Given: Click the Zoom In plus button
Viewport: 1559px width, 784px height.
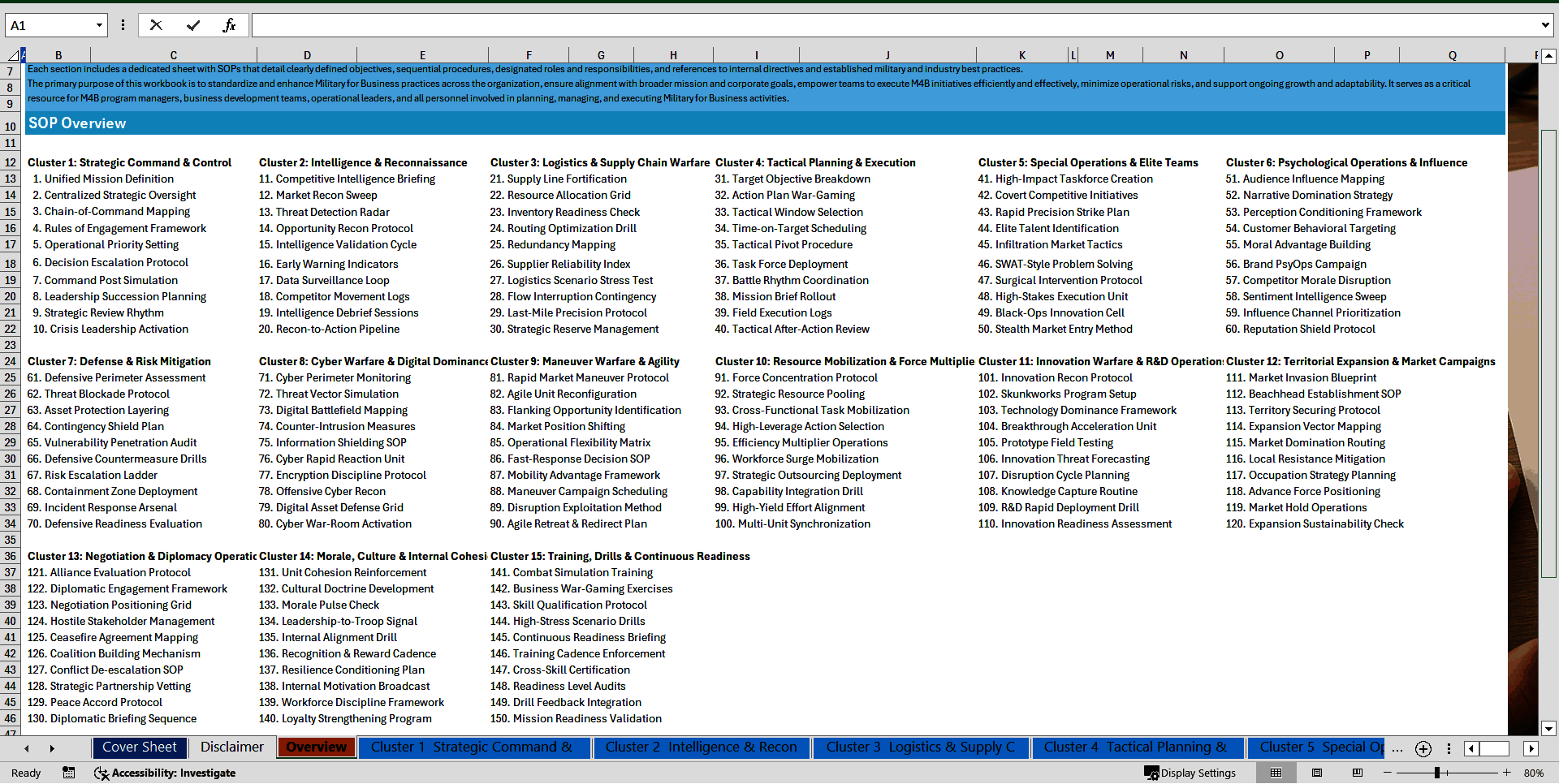Looking at the screenshot, I should click(x=1508, y=773).
